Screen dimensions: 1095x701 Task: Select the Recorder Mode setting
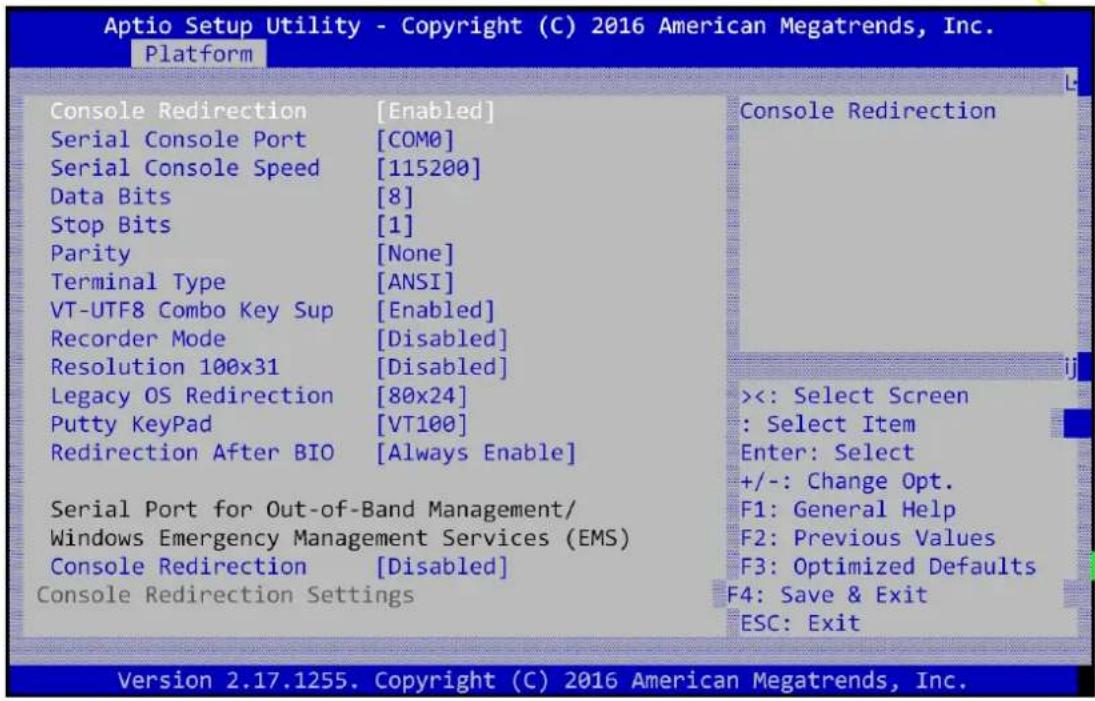(138, 339)
